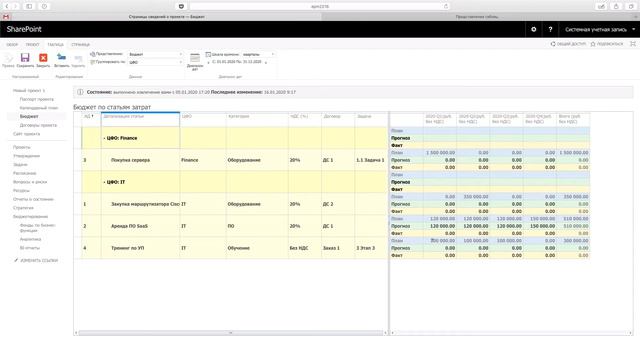This screenshot has width=640, height=360.
Task: Switch to the first browser tab, Бюджет
Action: tap(167, 17)
